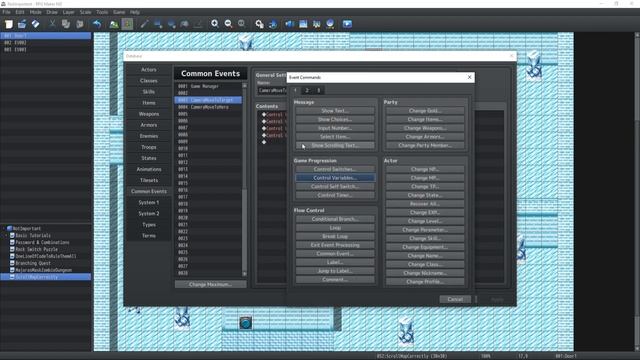Open the Sound Test icon
This screenshot has height=360, width=640.
[x=289, y=24]
